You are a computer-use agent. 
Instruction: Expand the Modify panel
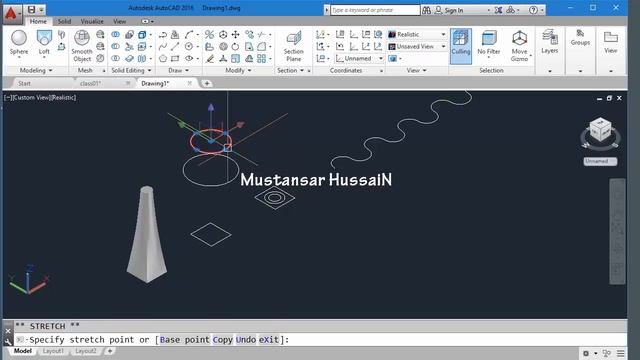[238, 71]
